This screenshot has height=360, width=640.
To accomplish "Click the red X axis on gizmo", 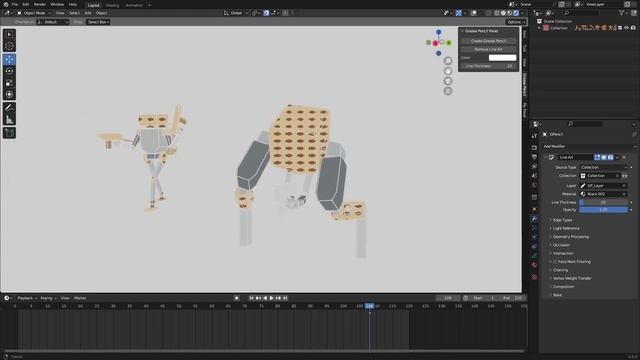I will [x=436, y=43].
